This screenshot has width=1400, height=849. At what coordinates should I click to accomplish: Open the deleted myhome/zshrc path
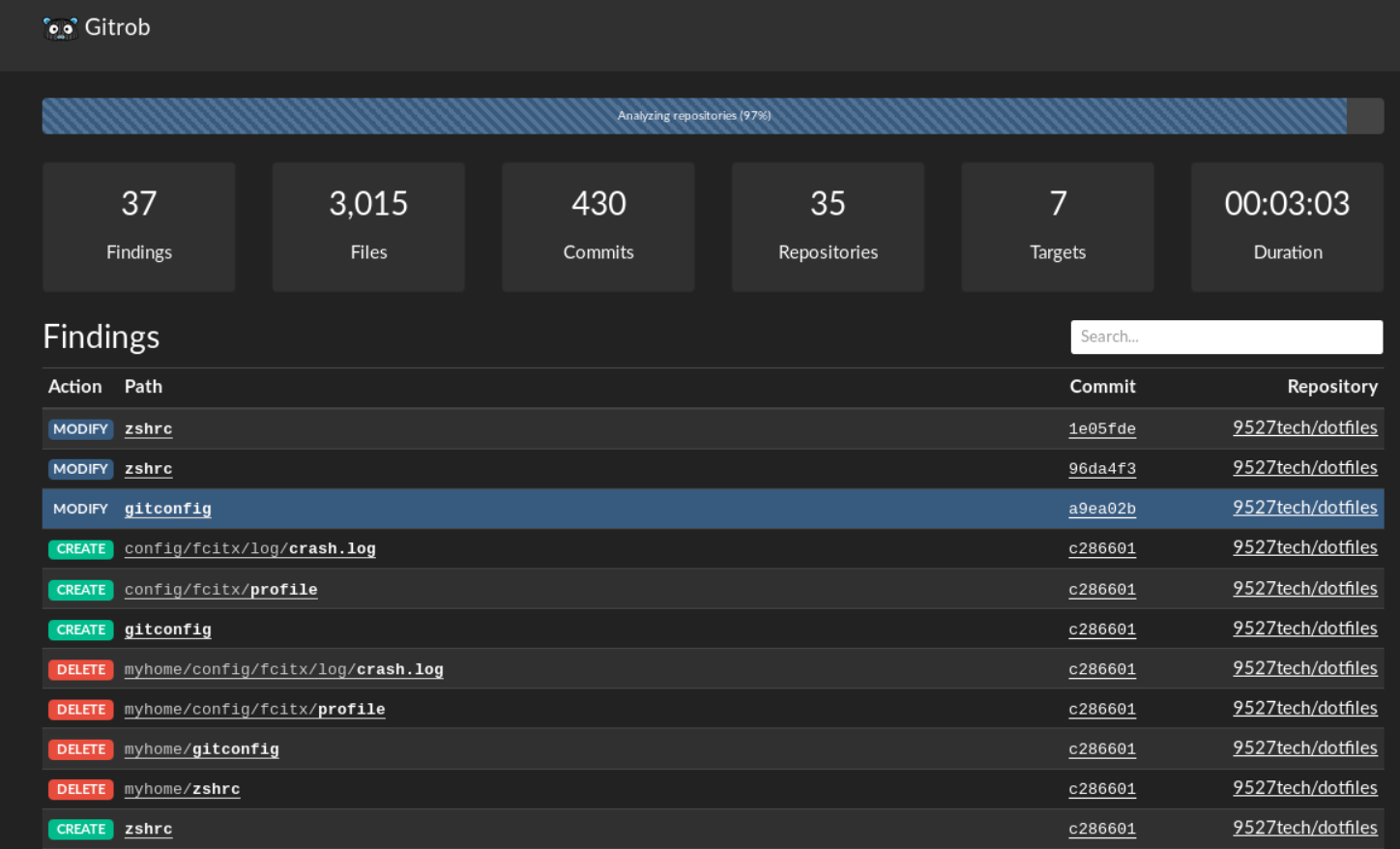click(182, 789)
